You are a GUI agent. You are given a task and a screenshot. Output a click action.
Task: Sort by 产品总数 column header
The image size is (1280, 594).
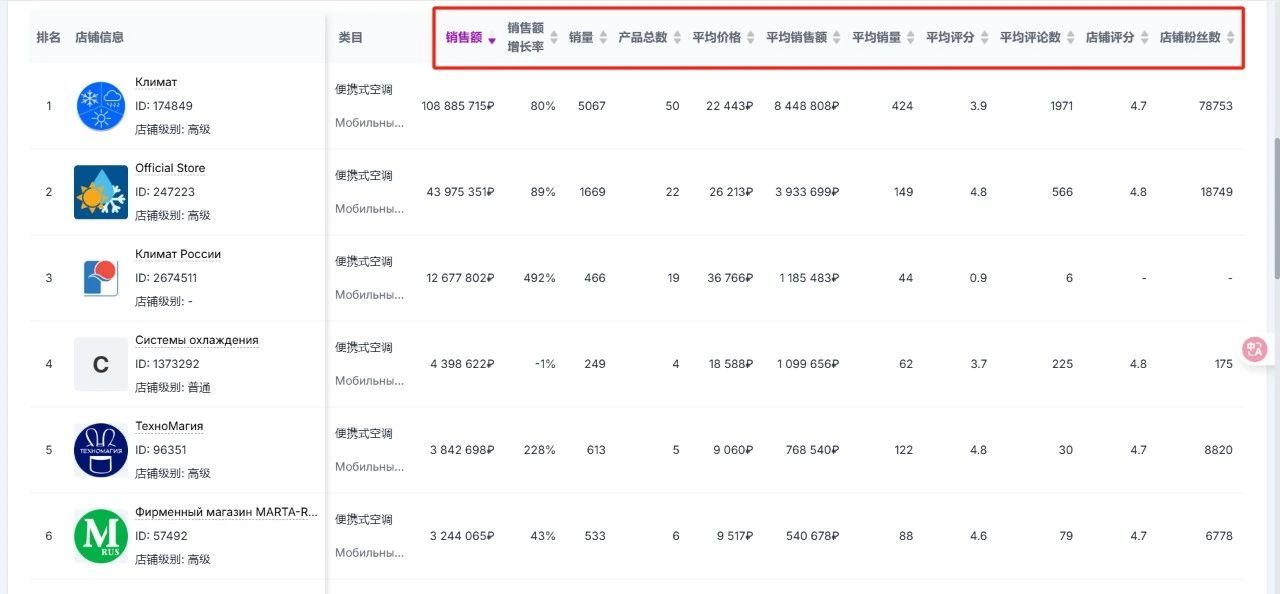tap(650, 38)
